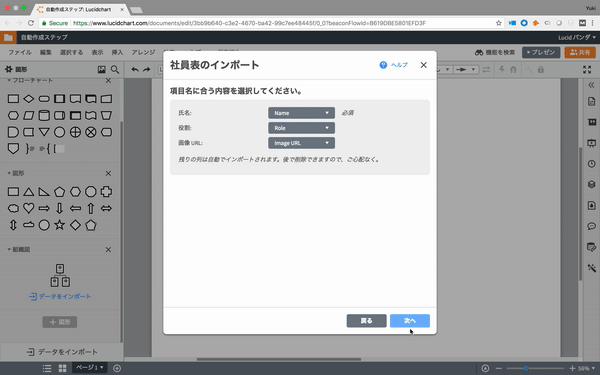Collapse the 組織図 section
Image resolution: width=600 pixels, height=375 pixels.
[9, 249]
